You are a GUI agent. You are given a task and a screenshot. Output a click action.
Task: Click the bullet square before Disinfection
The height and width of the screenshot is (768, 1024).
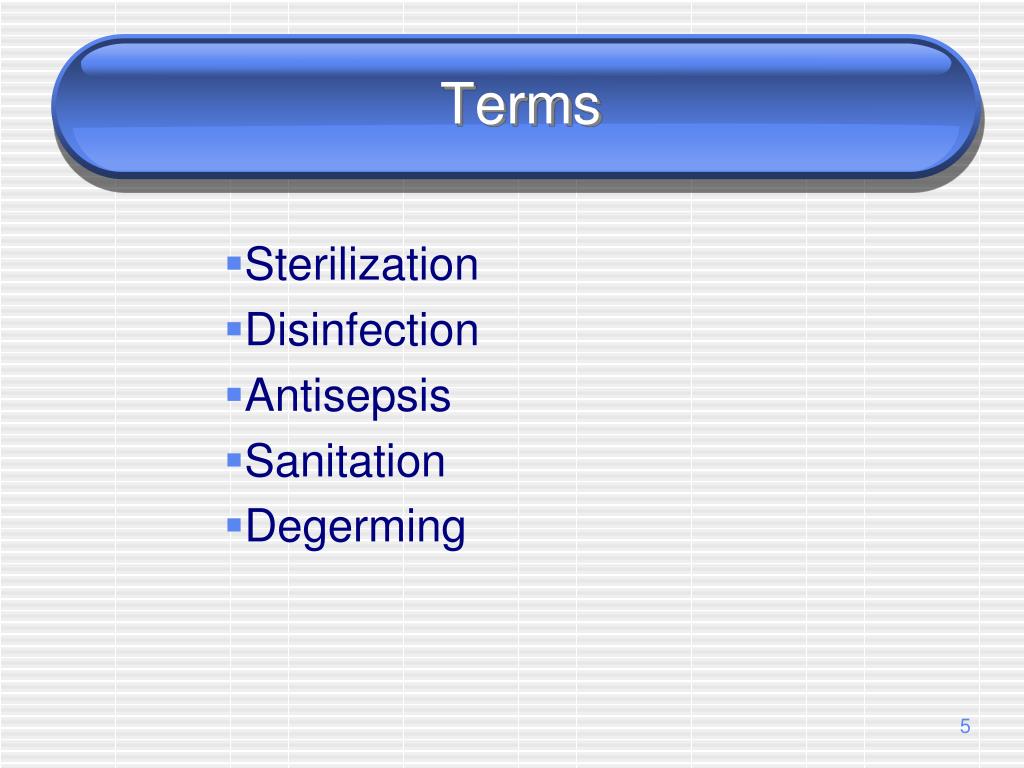coord(234,328)
